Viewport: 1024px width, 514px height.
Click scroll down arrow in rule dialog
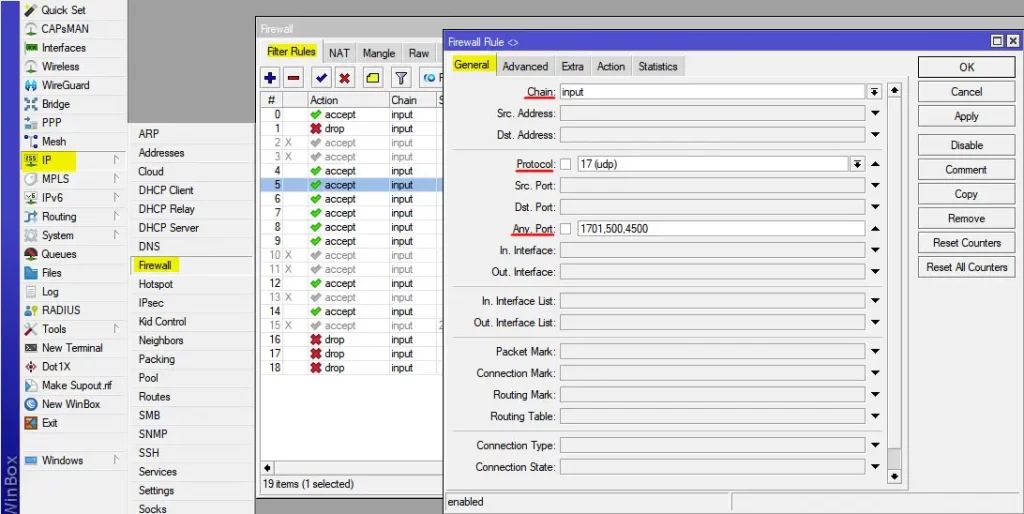(x=894, y=476)
